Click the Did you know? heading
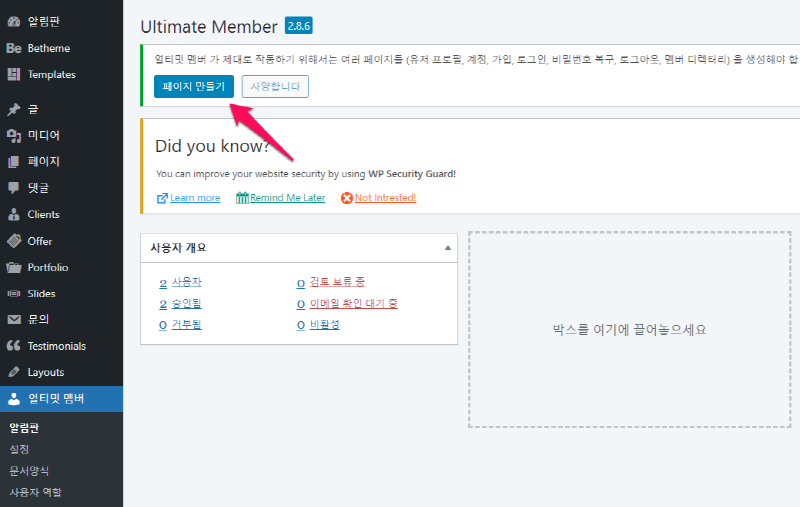 212,146
